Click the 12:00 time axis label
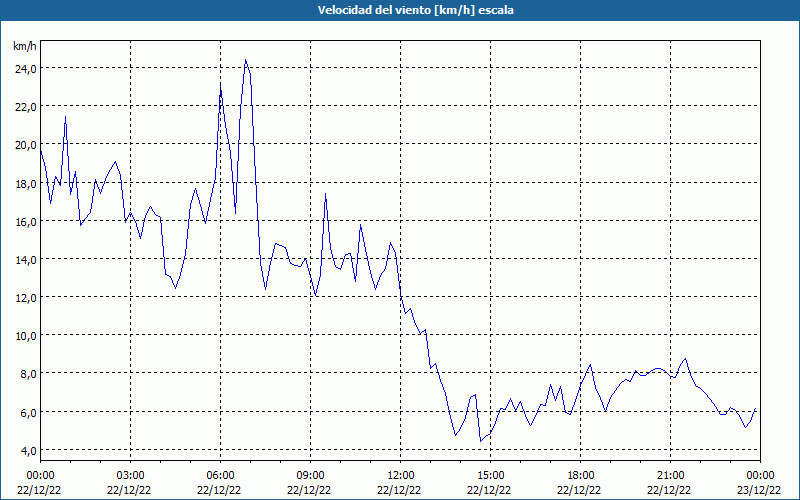The width and height of the screenshot is (800, 500). coord(401,476)
